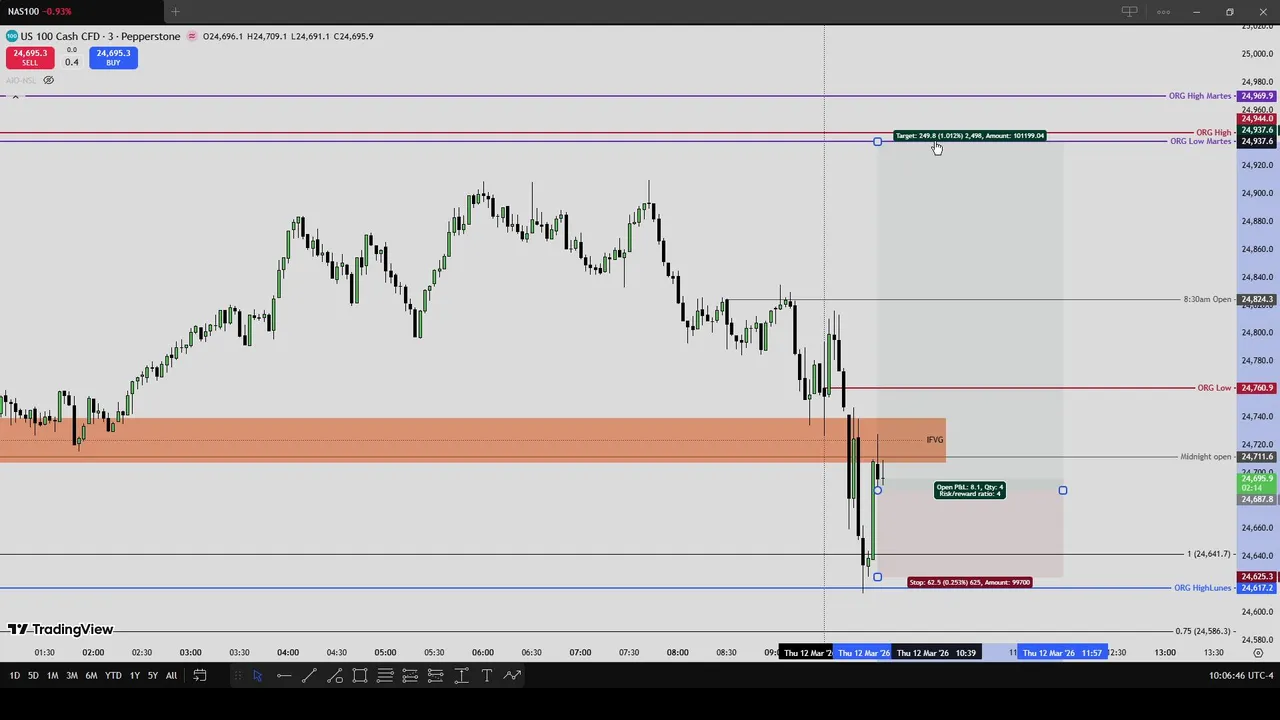Open the go-to-date calendar icon
Screen dimensions: 1280x720
[200, 676]
